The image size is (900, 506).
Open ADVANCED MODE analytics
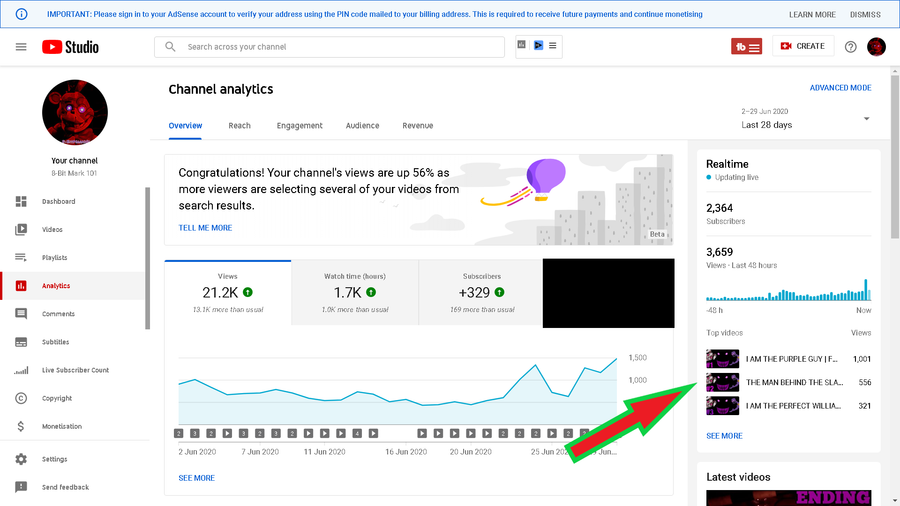point(840,88)
